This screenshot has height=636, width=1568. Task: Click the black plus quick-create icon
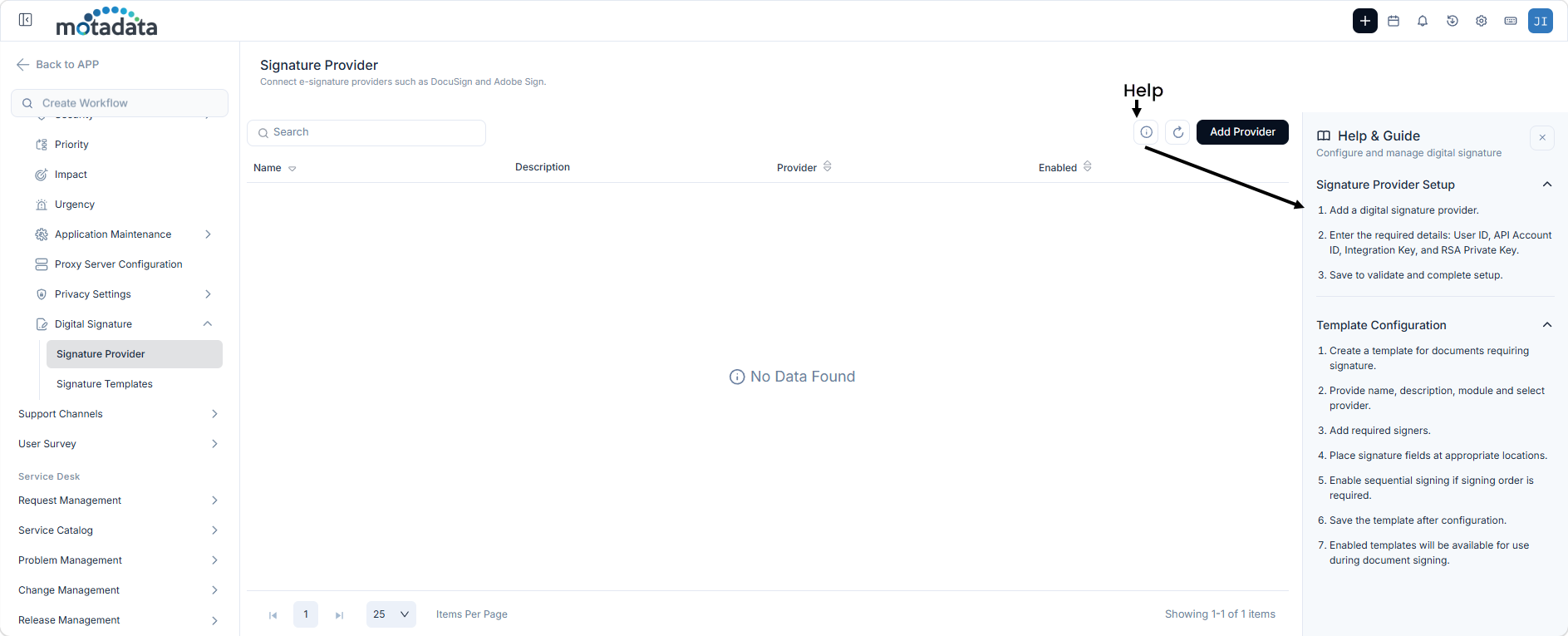[1365, 21]
